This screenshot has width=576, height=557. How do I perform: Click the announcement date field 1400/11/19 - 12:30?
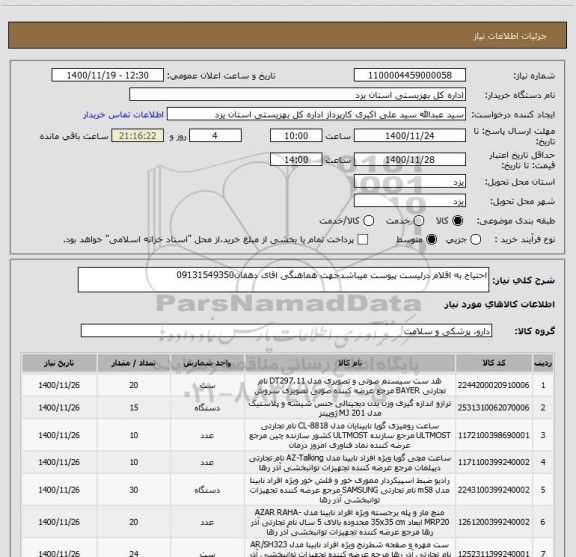[108, 75]
